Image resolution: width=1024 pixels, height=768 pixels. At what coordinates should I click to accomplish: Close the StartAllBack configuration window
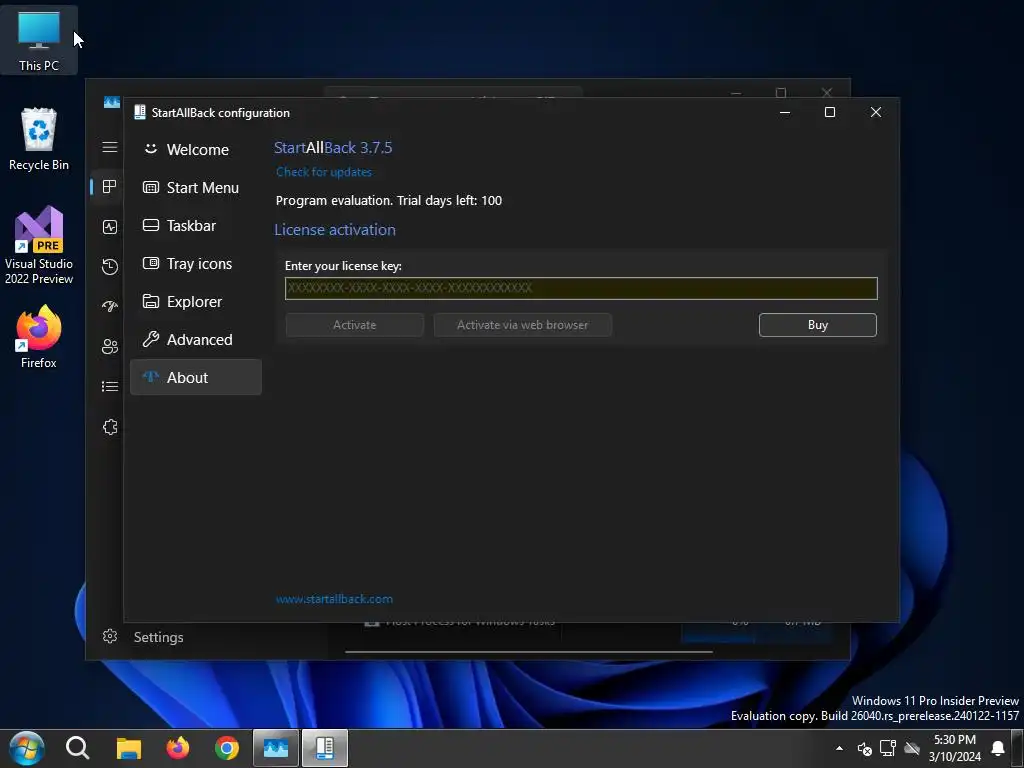(876, 112)
